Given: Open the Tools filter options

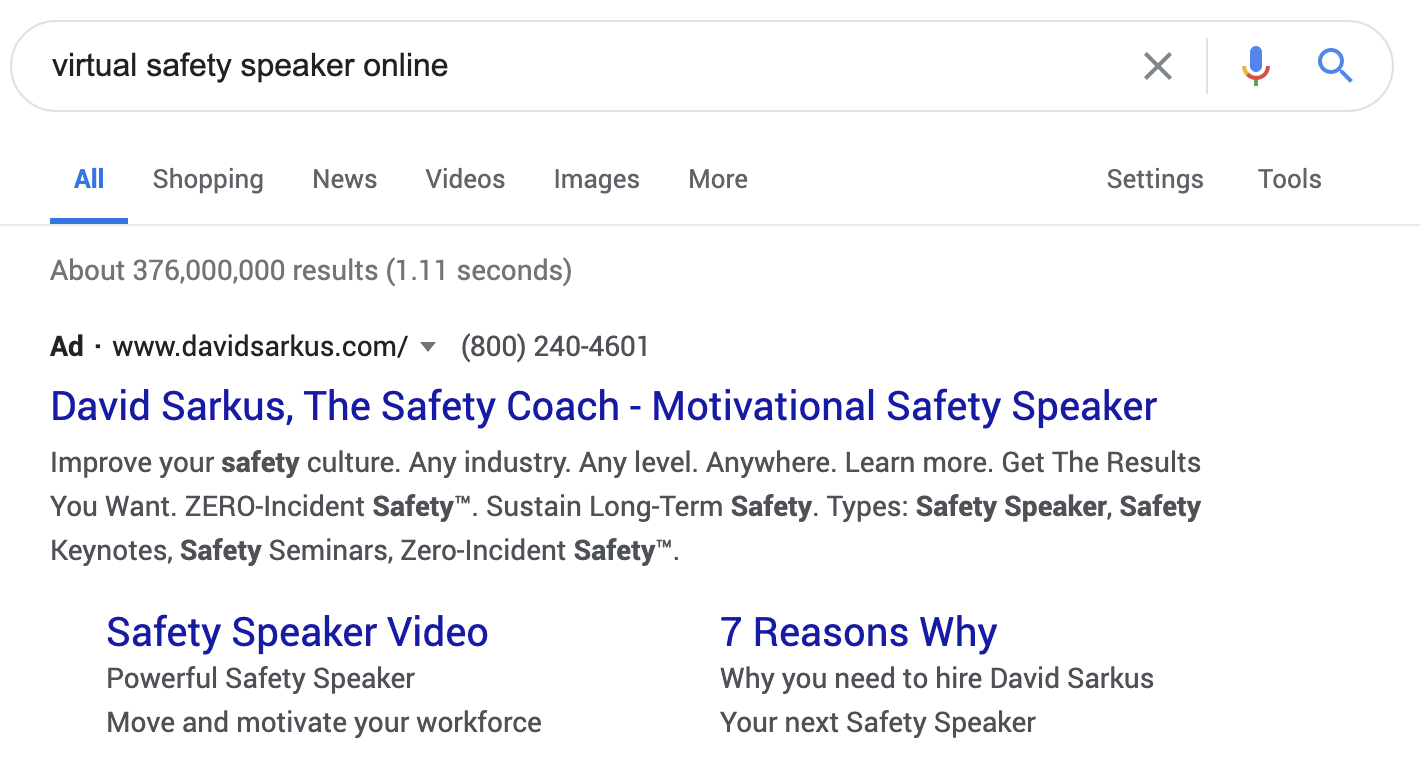Looking at the screenshot, I should click(x=1289, y=180).
